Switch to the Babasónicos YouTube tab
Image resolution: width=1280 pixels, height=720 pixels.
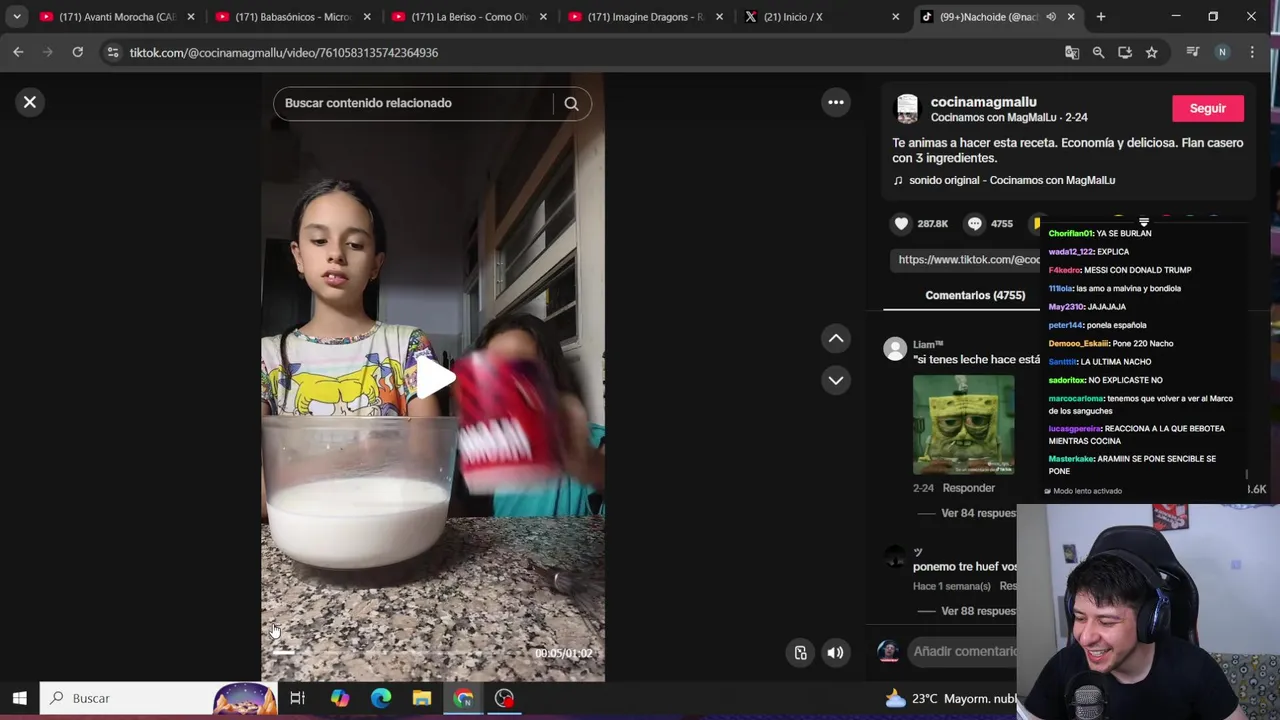[294, 17]
